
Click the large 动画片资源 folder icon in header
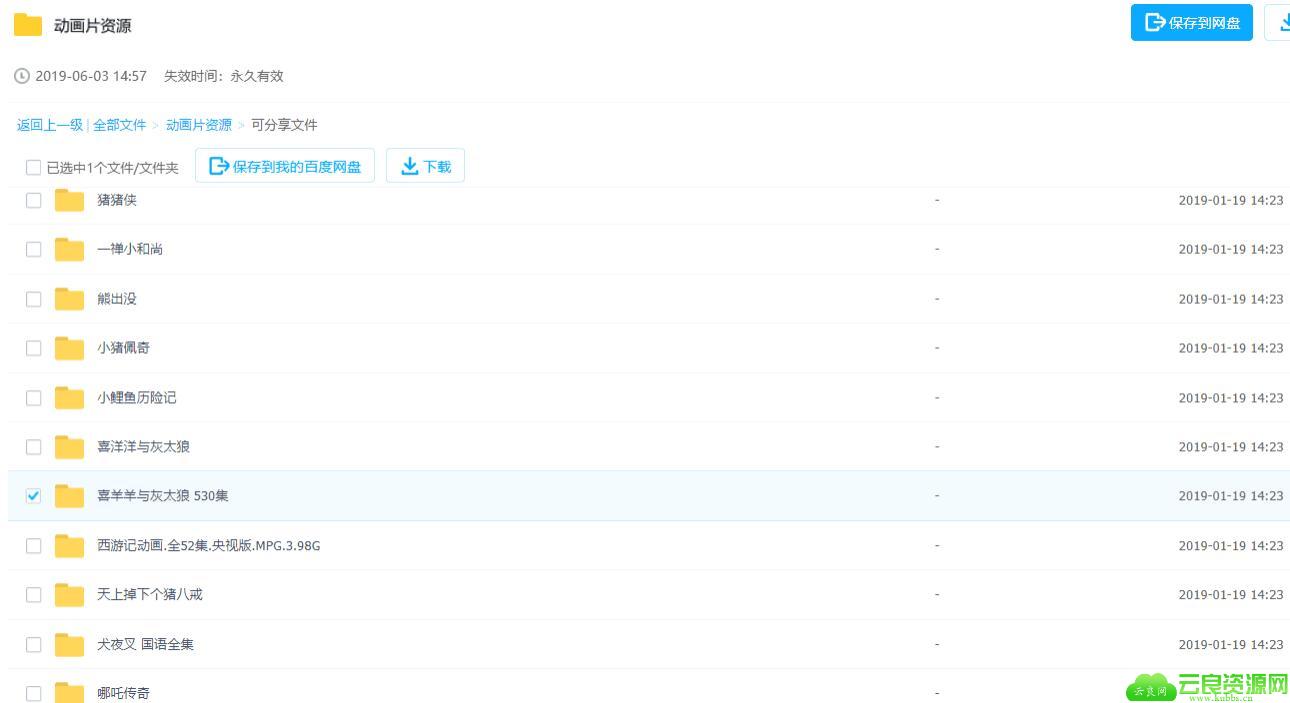point(28,25)
